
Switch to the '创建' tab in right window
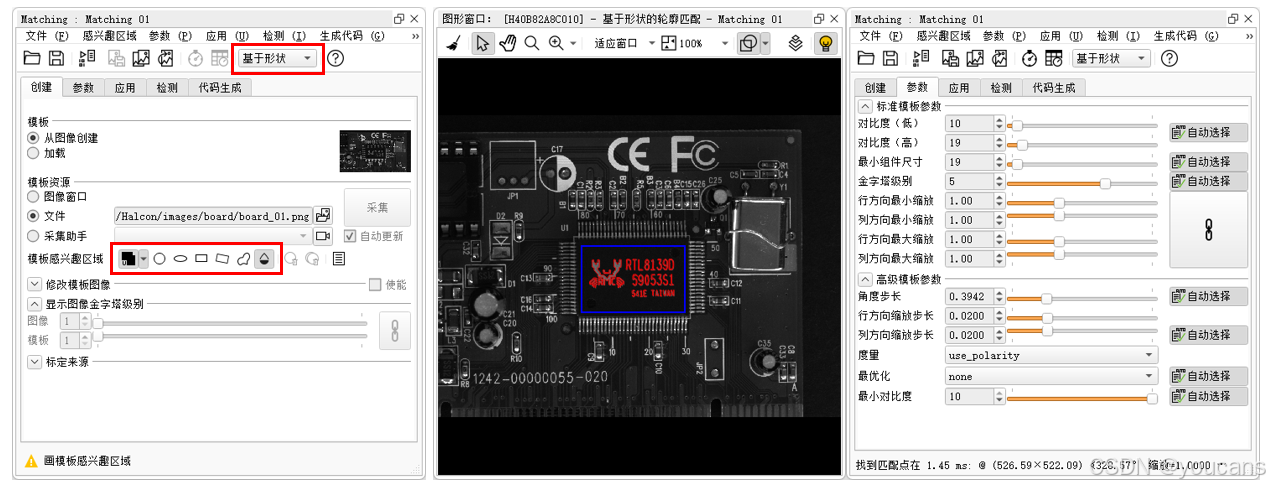875,88
